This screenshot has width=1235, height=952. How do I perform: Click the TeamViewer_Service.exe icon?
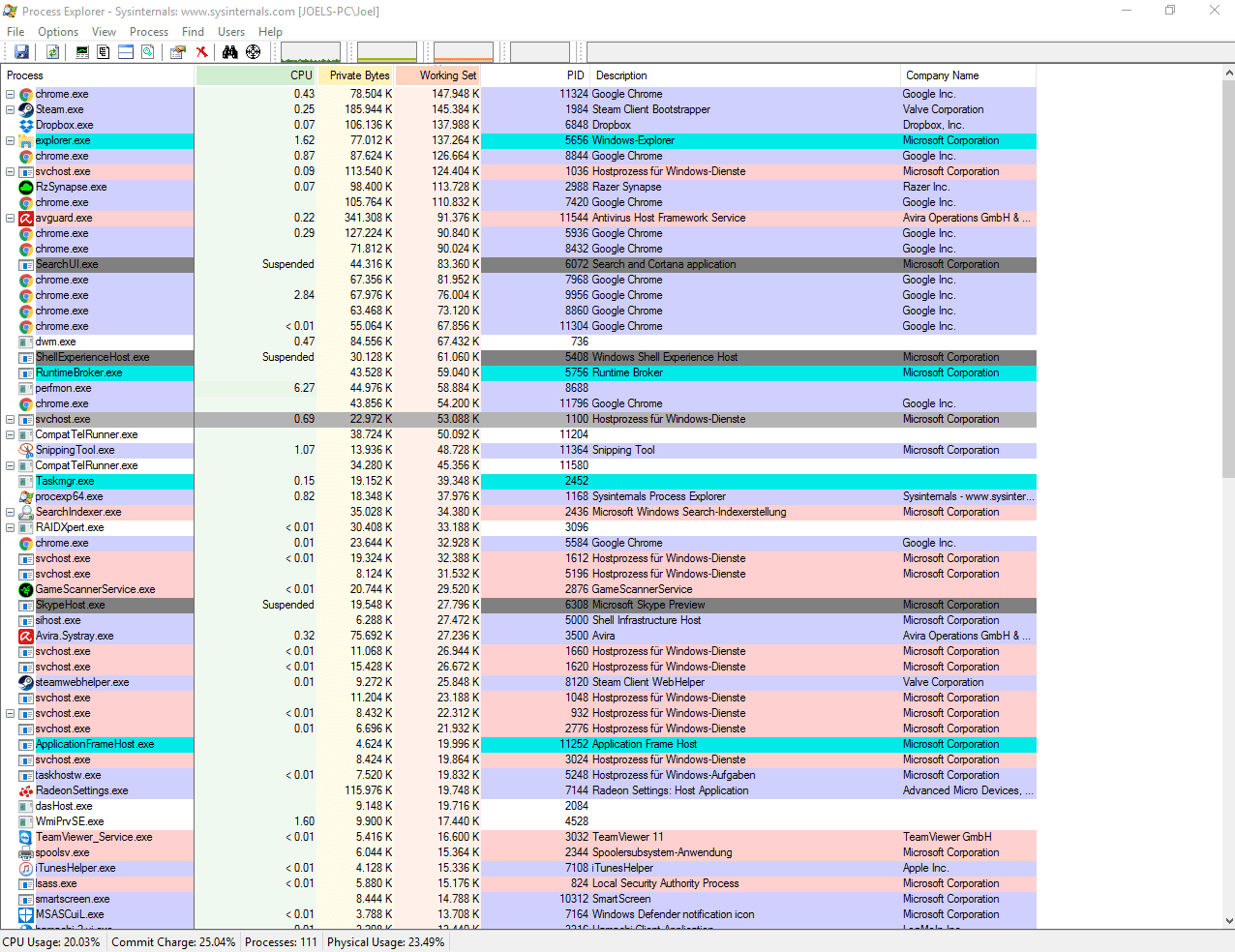[x=26, y=837]
